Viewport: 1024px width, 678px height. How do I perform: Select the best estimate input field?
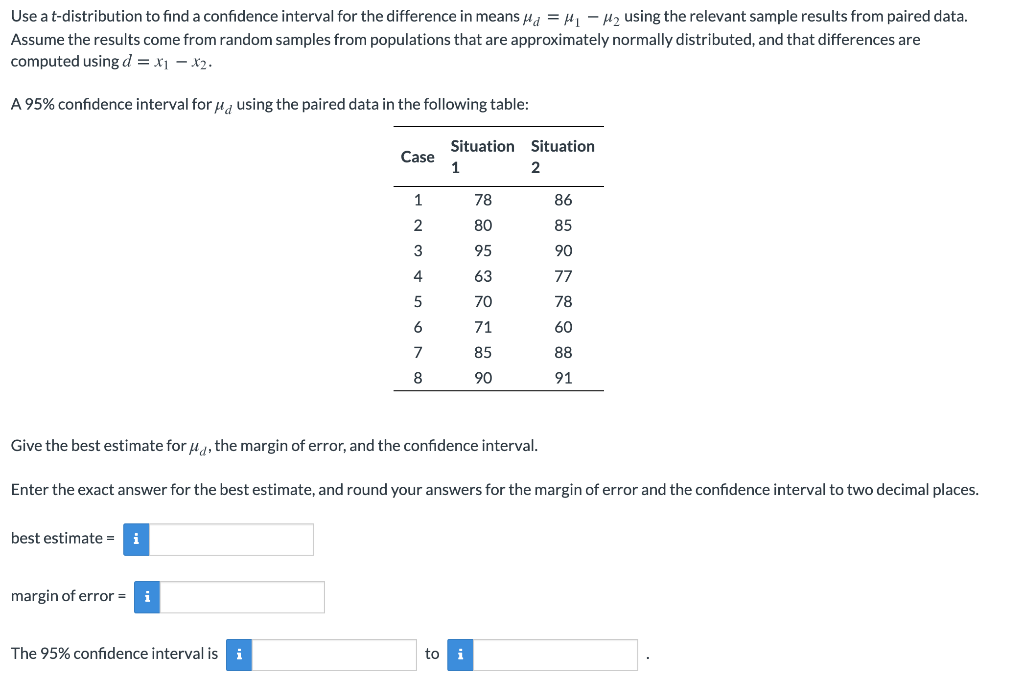tap(230, 539)
